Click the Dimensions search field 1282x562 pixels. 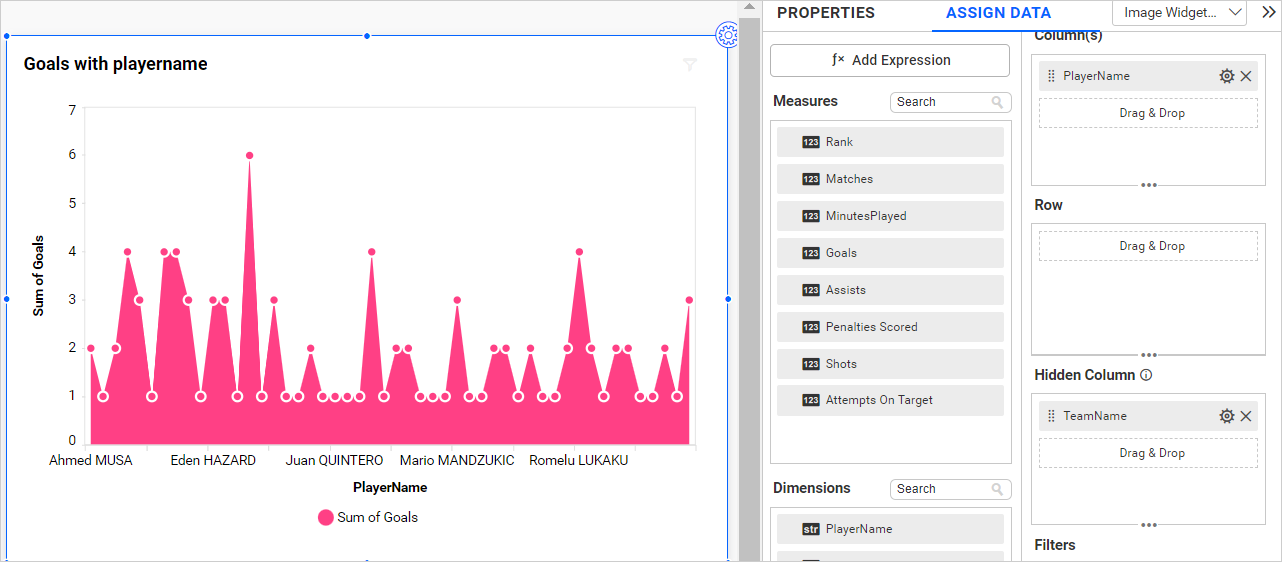tap(940, 489)
